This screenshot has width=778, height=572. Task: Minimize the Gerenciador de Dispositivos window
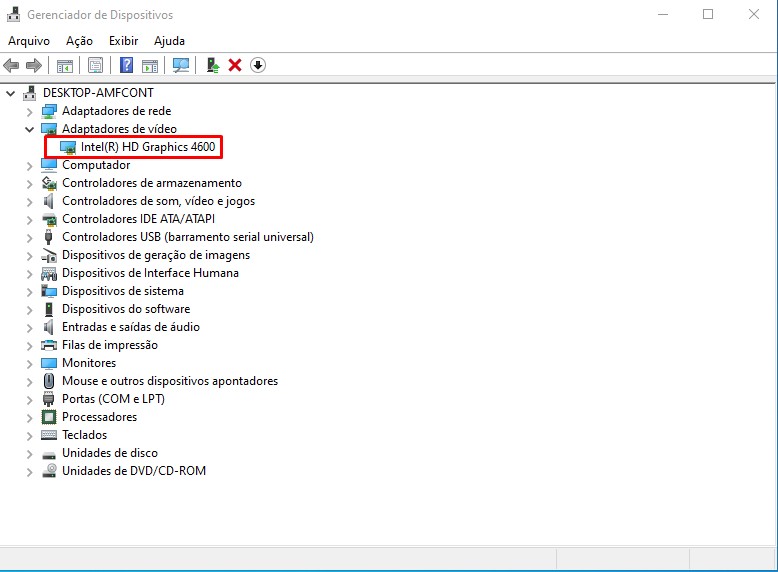click(x=663, y=14)
